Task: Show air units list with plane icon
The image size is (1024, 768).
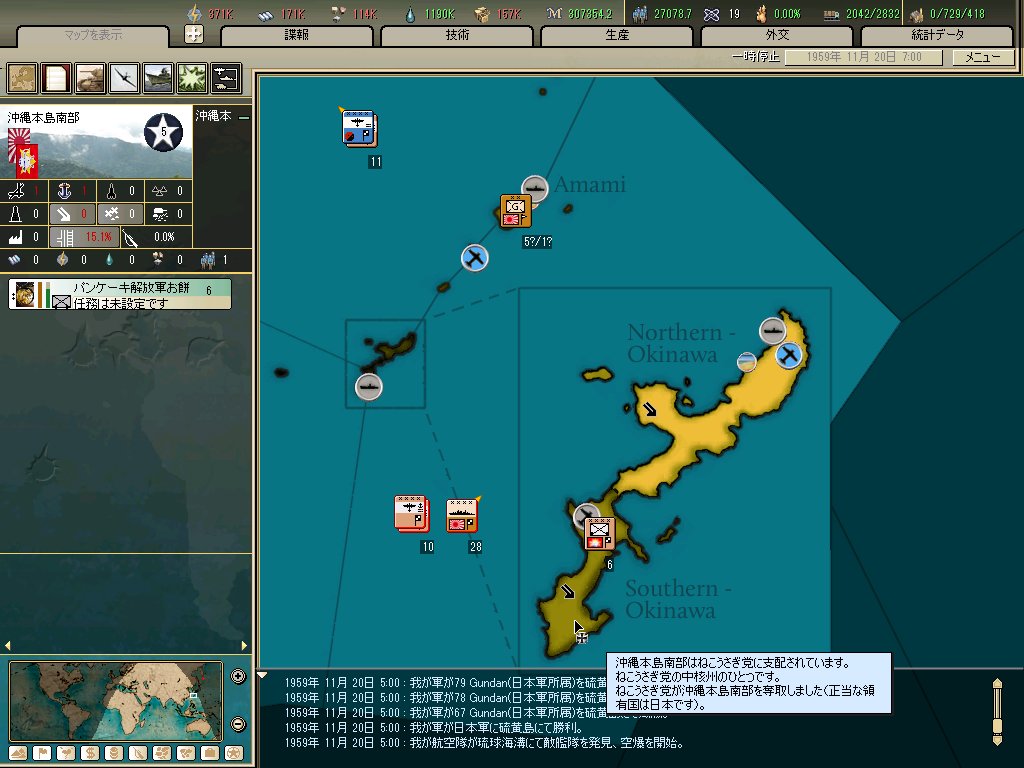Action: click(x=124, y=78)
